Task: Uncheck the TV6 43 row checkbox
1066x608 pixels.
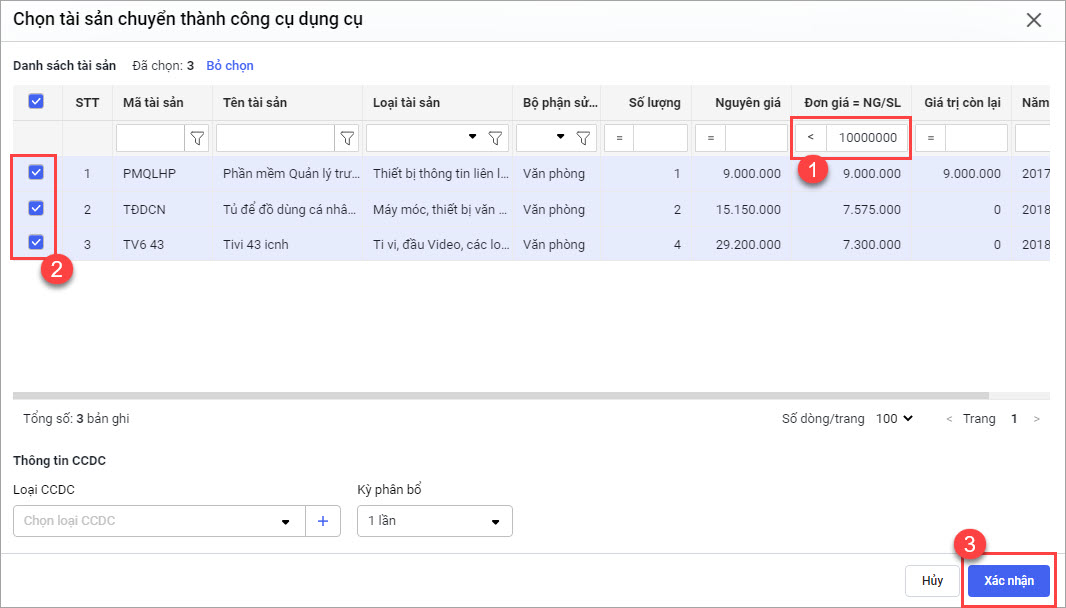Action: pos(36,243)
